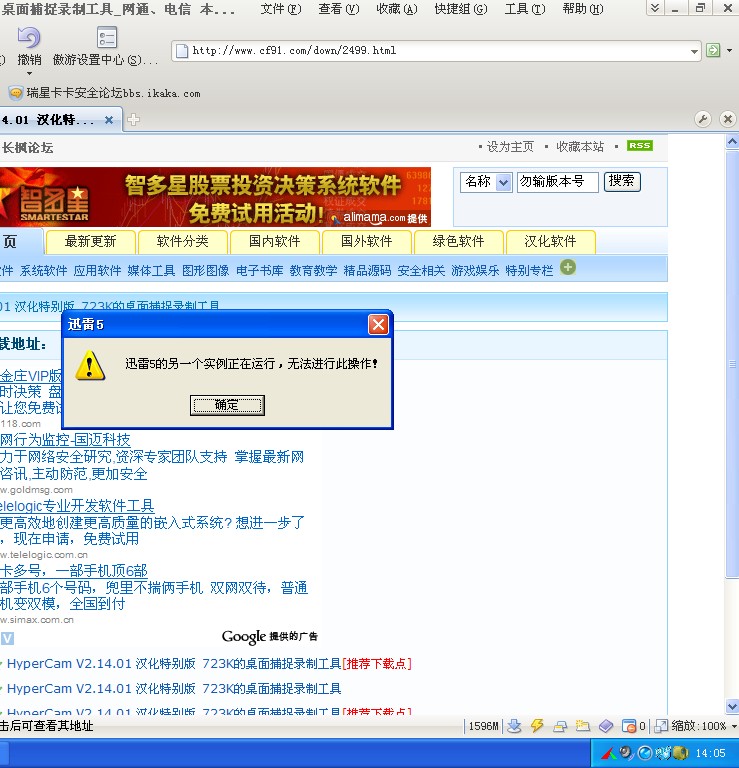Open the 收藏(A) menu

coord(397,9)
